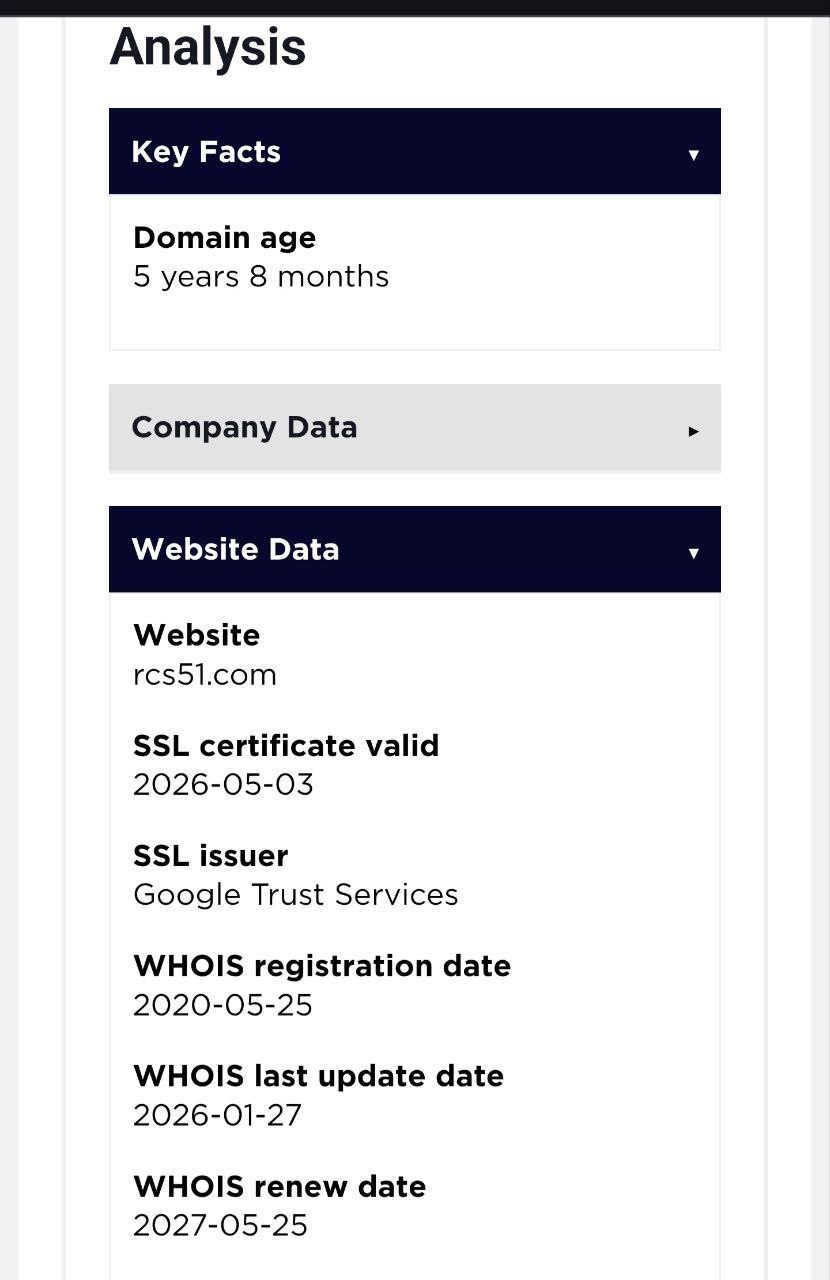Click the WHOIS renew date label

280,1187
